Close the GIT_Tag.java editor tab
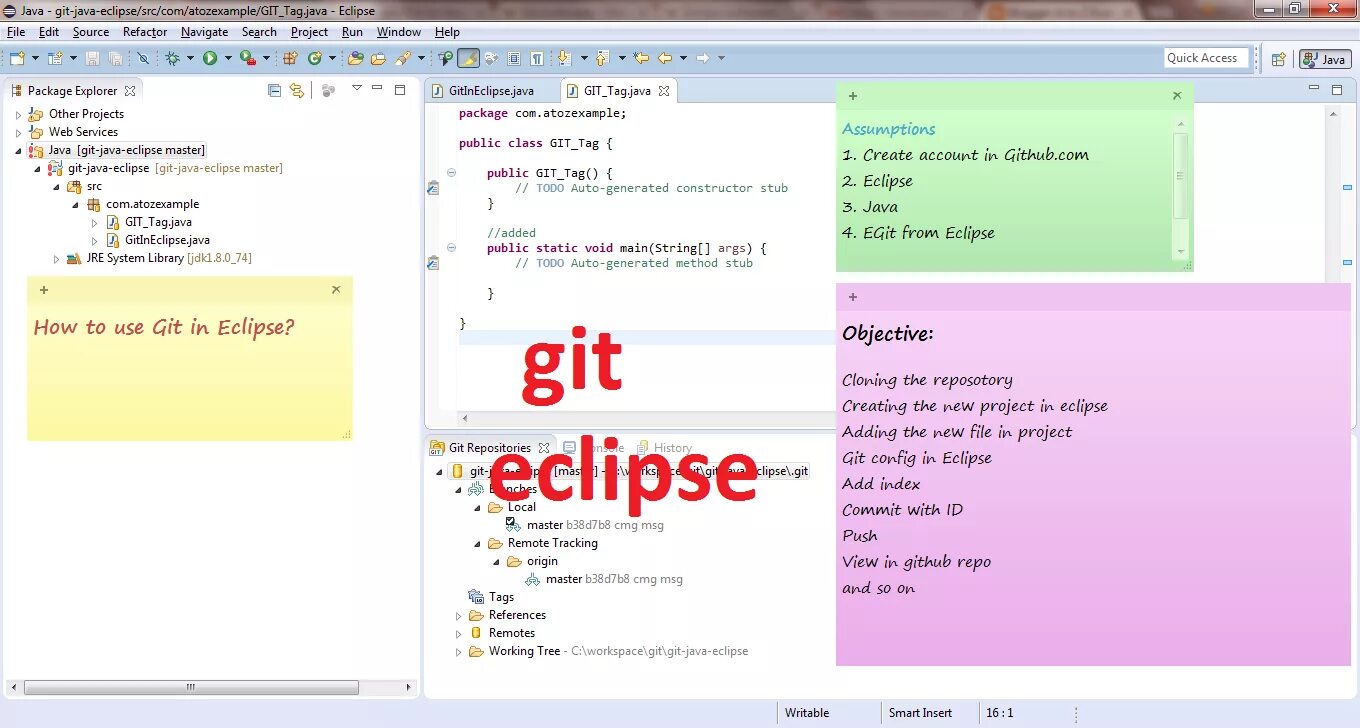Viewport: 1360px width, 728px height. (663, 90)
